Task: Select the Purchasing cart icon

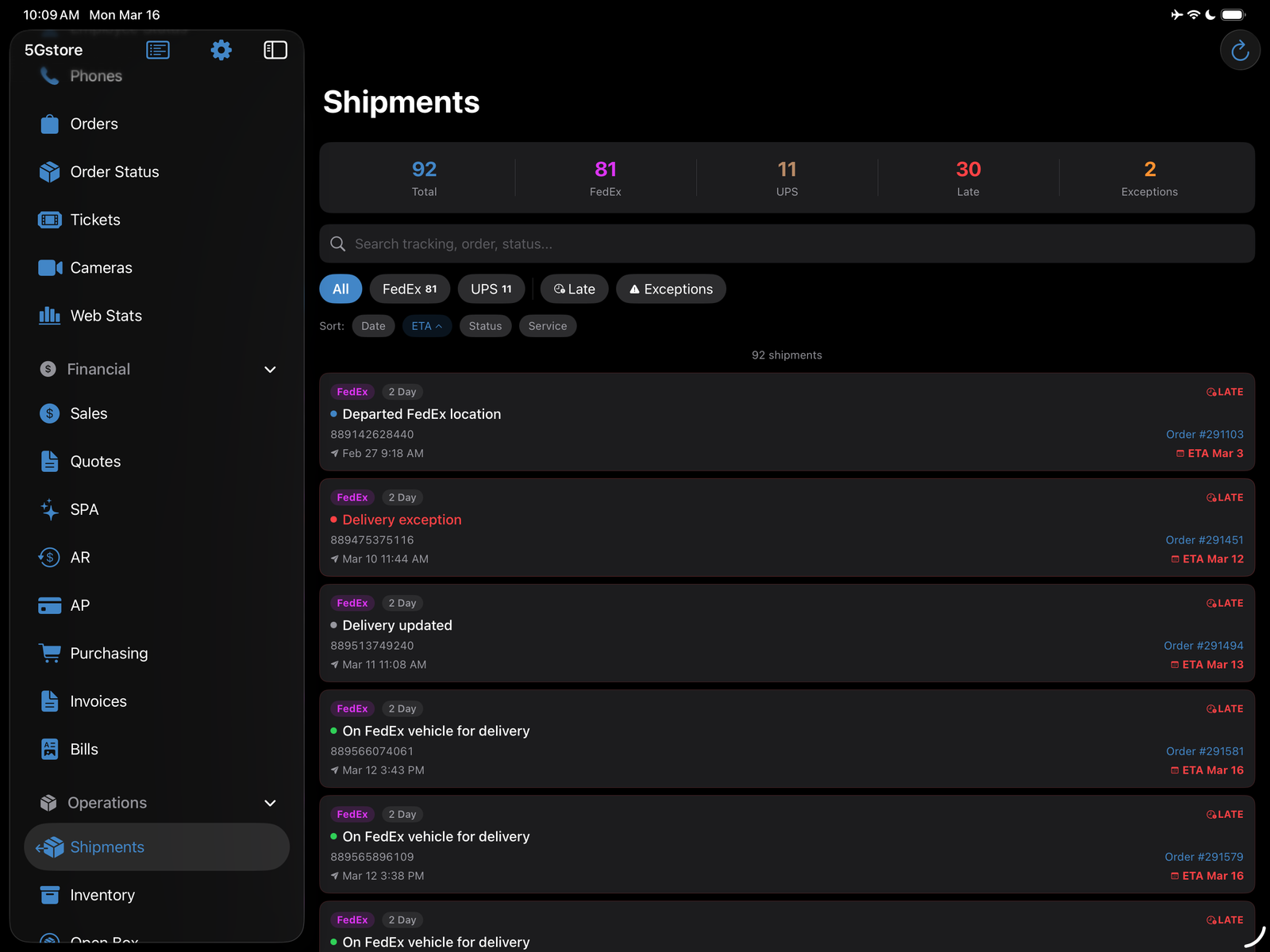Action: coord(49,653)
